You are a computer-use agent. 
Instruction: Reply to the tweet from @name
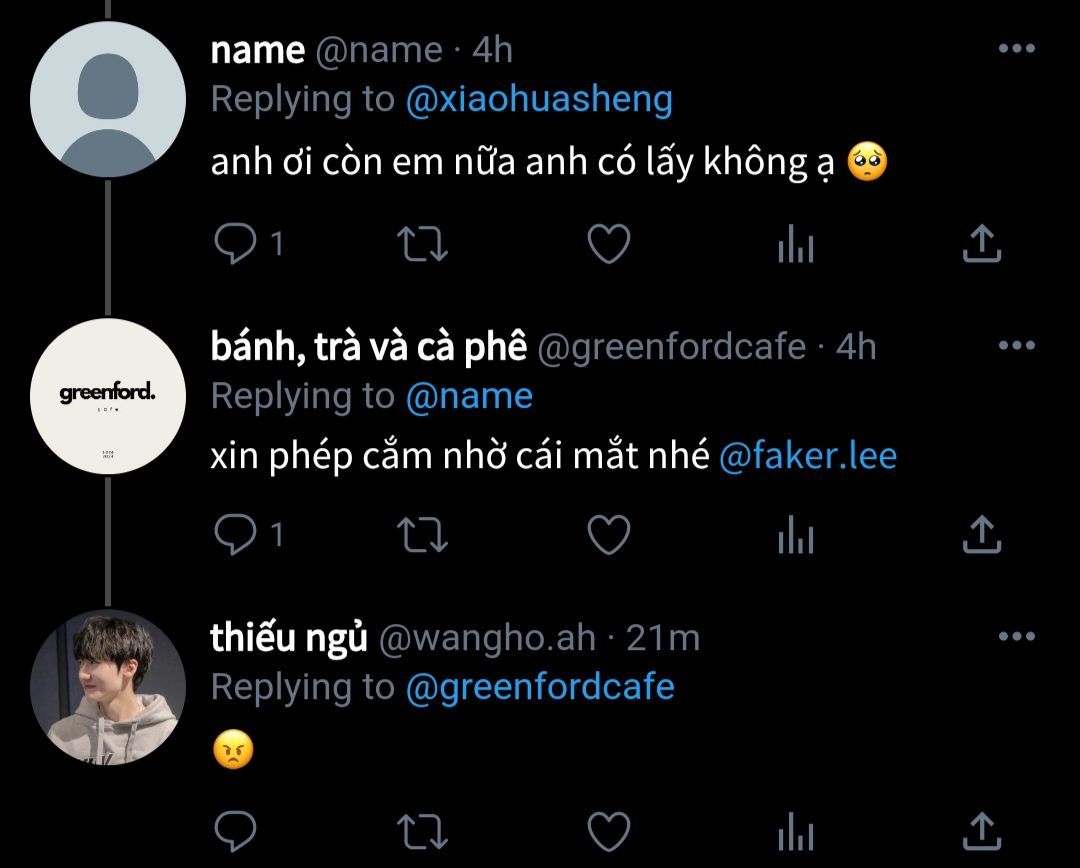pos(236,245)
